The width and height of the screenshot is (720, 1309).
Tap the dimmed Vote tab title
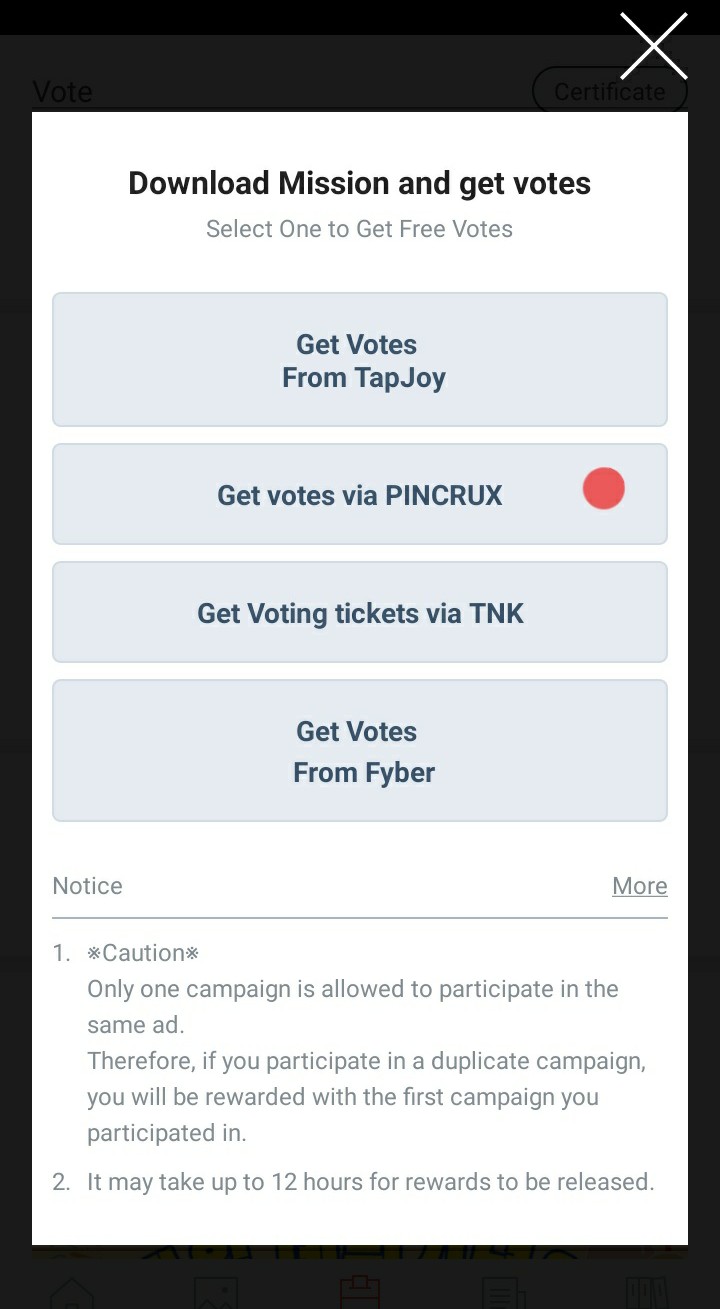click(x=62, y=92)
